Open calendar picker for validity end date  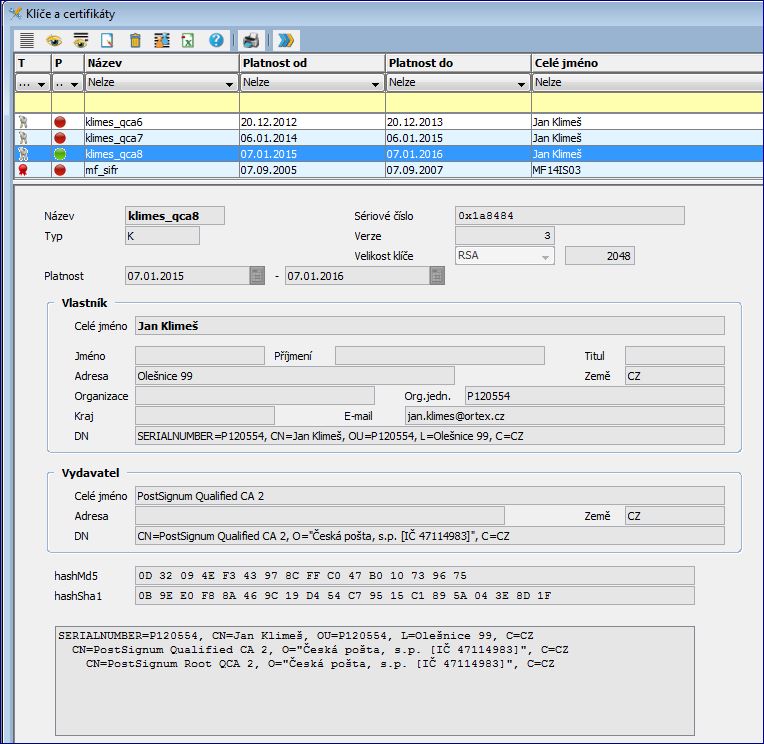[x=436, y=276]
